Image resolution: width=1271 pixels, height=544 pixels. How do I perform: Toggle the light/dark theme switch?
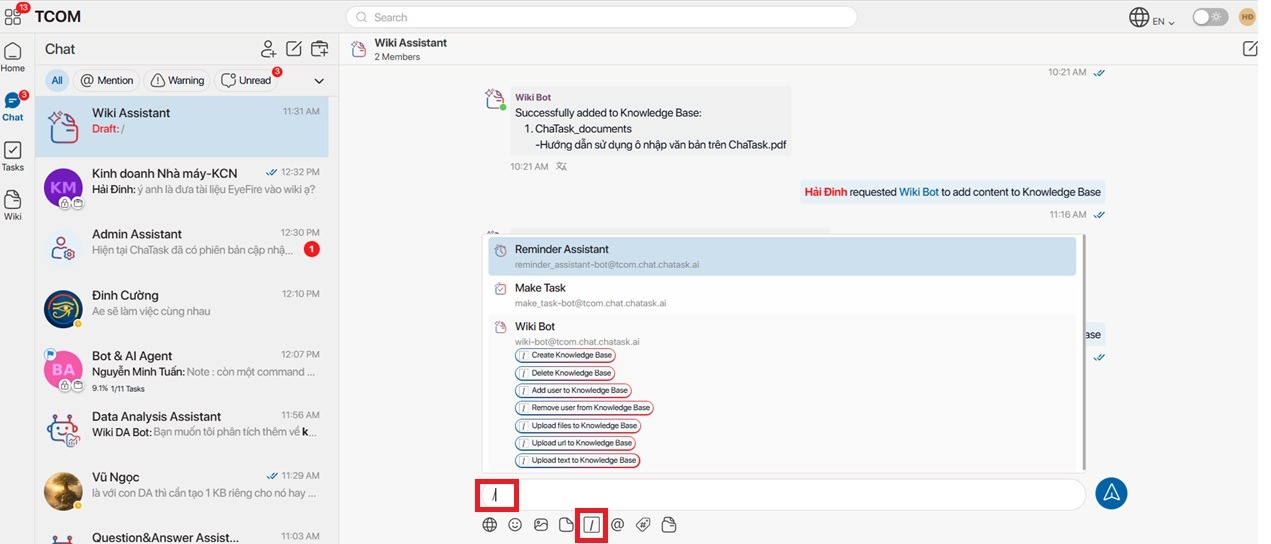(1210, 17)
